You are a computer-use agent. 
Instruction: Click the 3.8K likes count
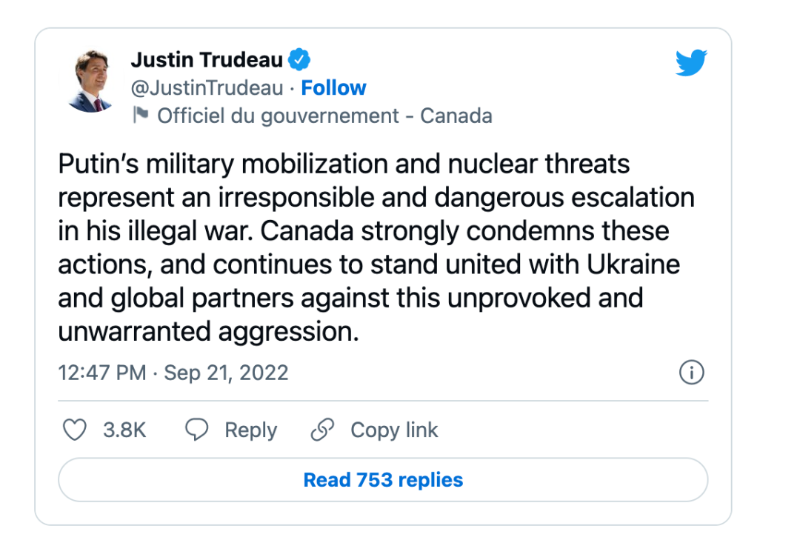pos(125,430)
